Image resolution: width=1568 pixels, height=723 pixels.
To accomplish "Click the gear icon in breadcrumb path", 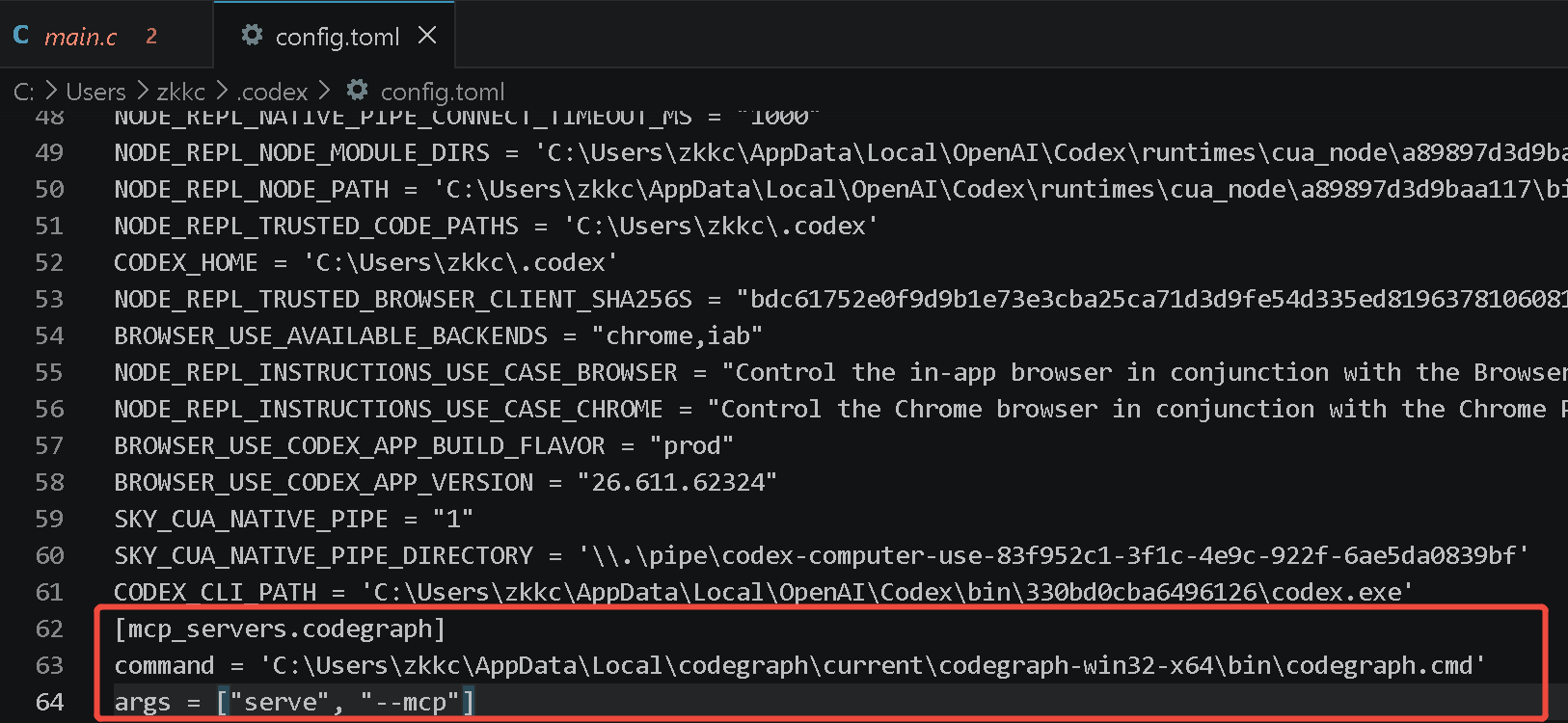I will (358, 91).
